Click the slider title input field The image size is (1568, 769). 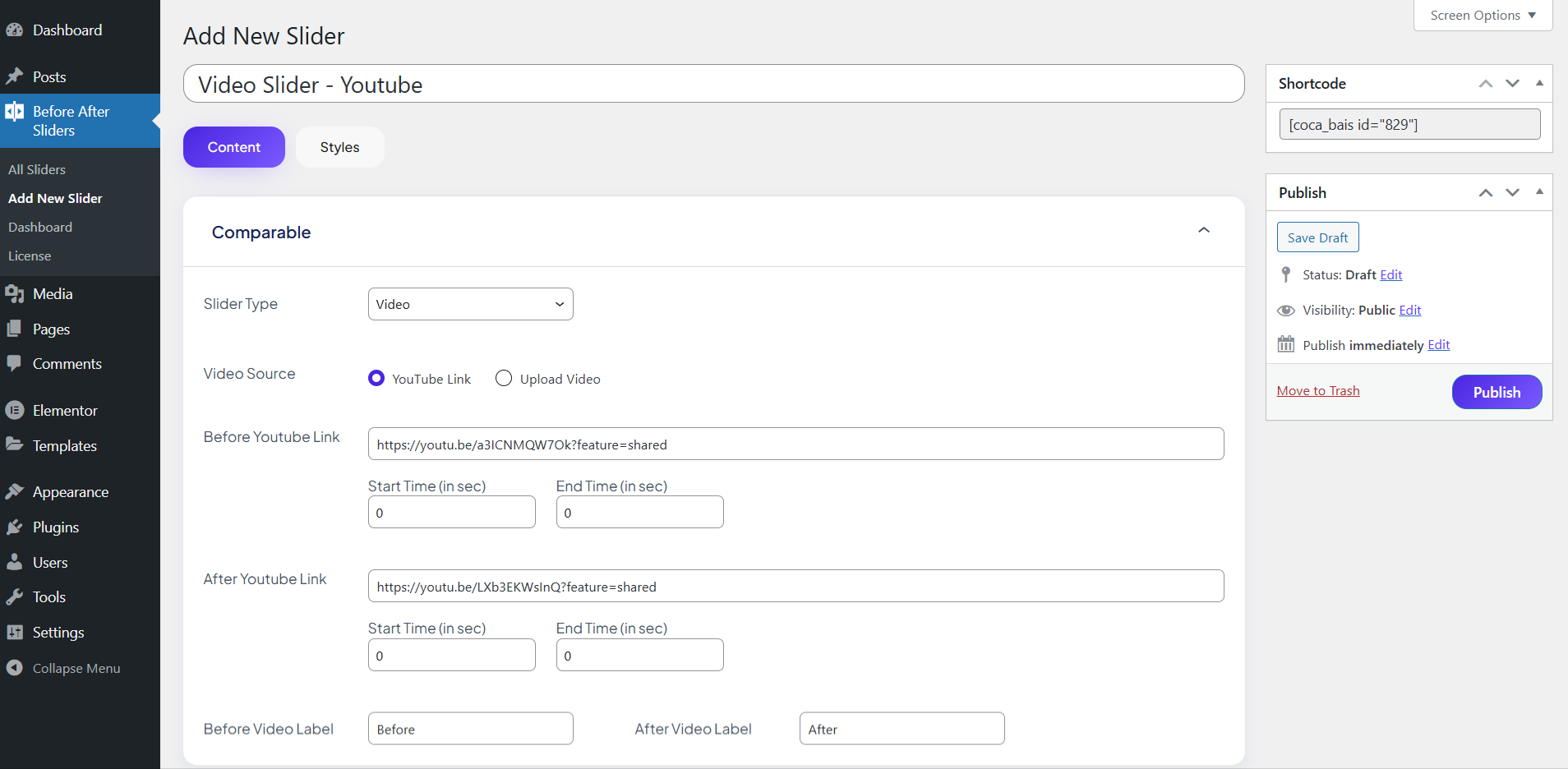[x=713, y=84]
